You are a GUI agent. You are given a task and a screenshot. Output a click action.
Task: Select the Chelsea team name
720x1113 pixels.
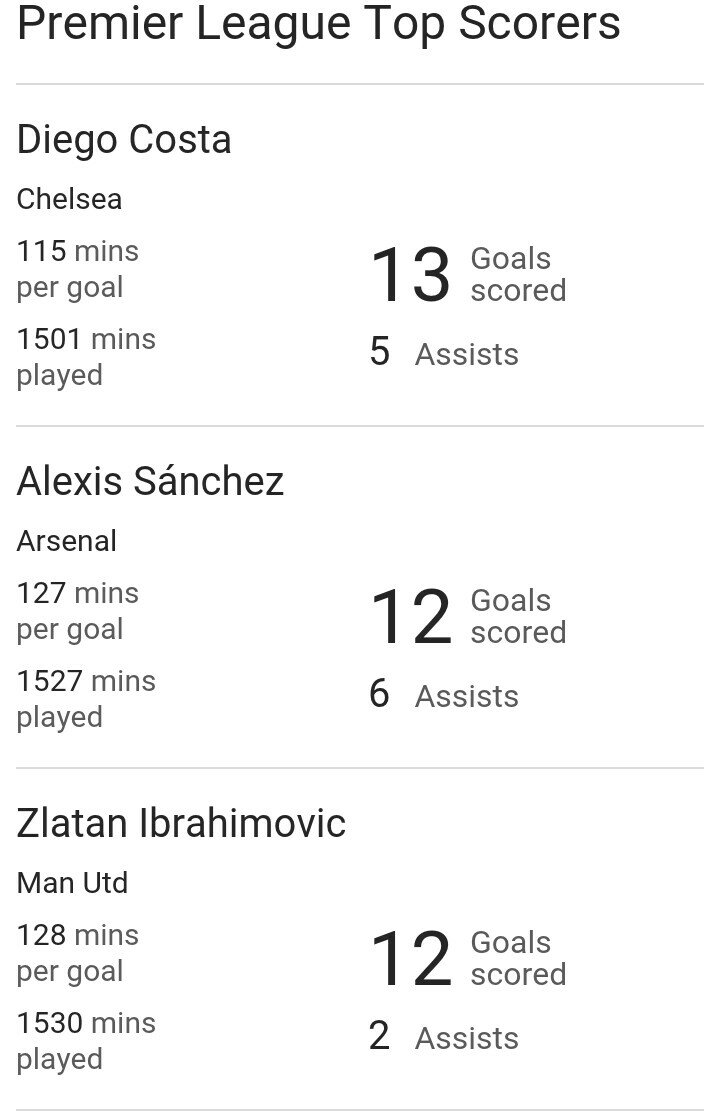pyautogui.click(x=69, y=199)
